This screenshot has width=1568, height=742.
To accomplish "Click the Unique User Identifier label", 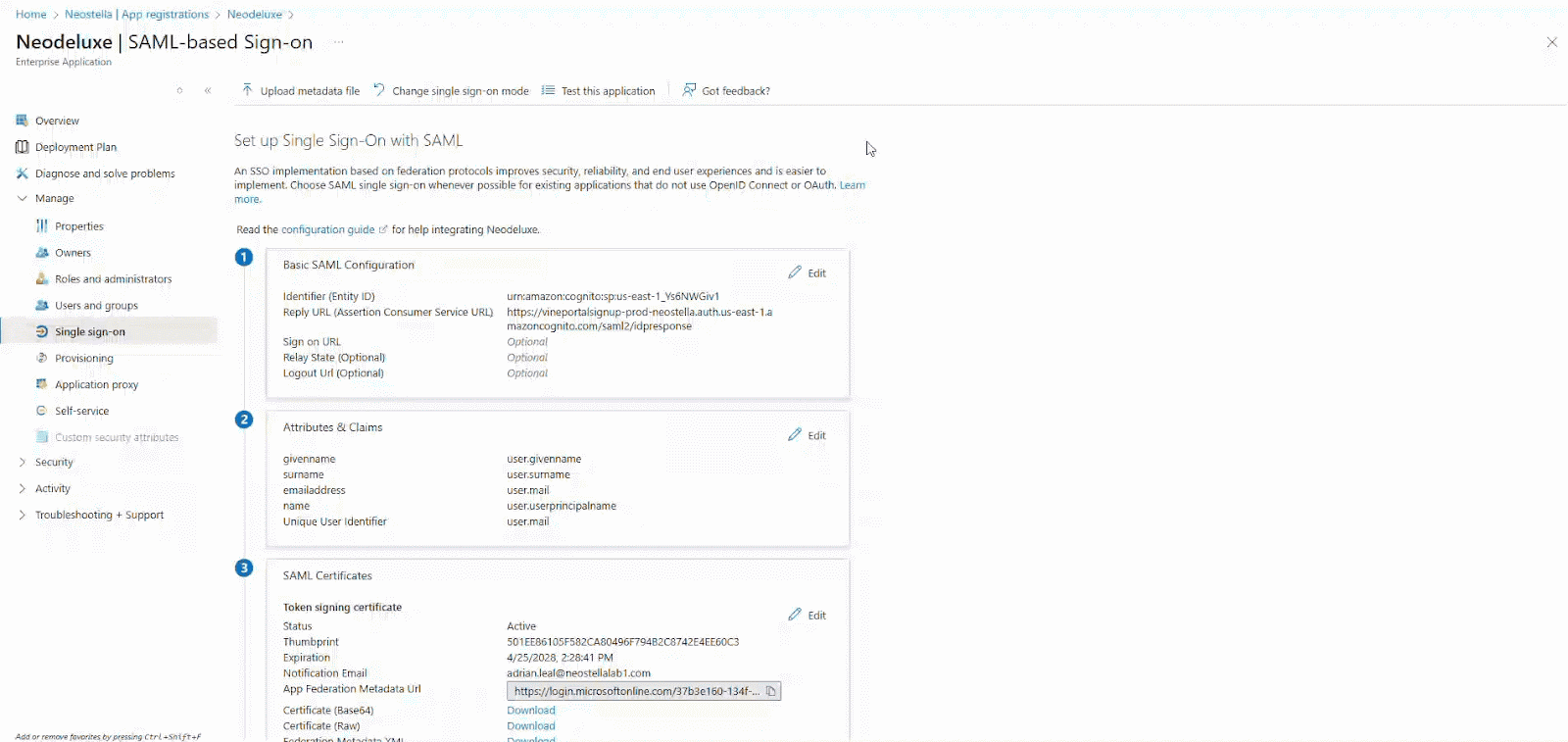I will click(335, 521).
